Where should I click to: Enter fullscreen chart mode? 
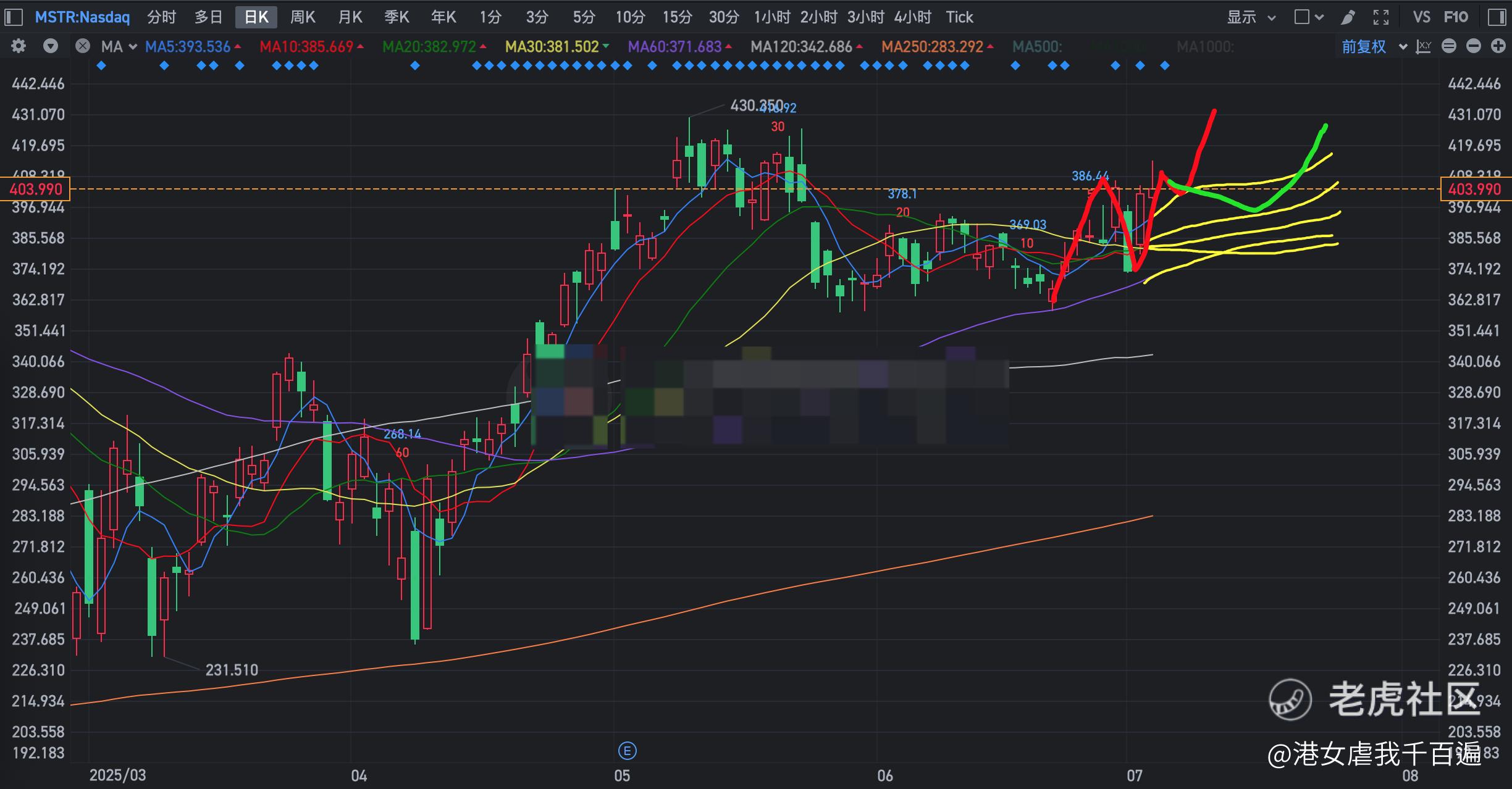coord(1381,17)
